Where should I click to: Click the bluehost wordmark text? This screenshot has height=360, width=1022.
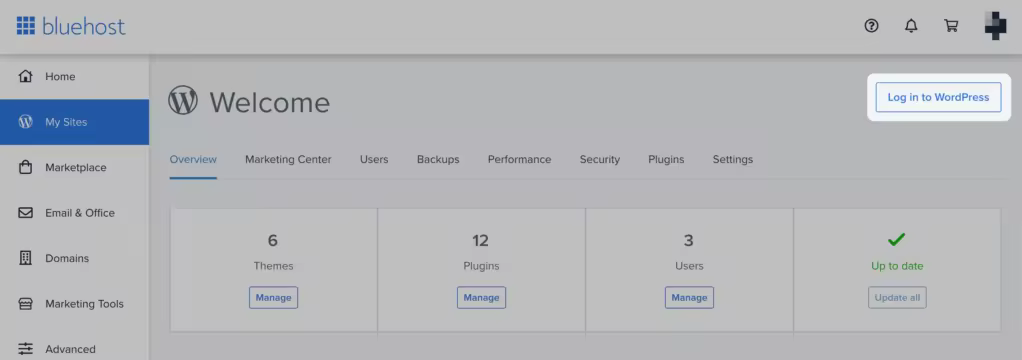pos(83,26)
